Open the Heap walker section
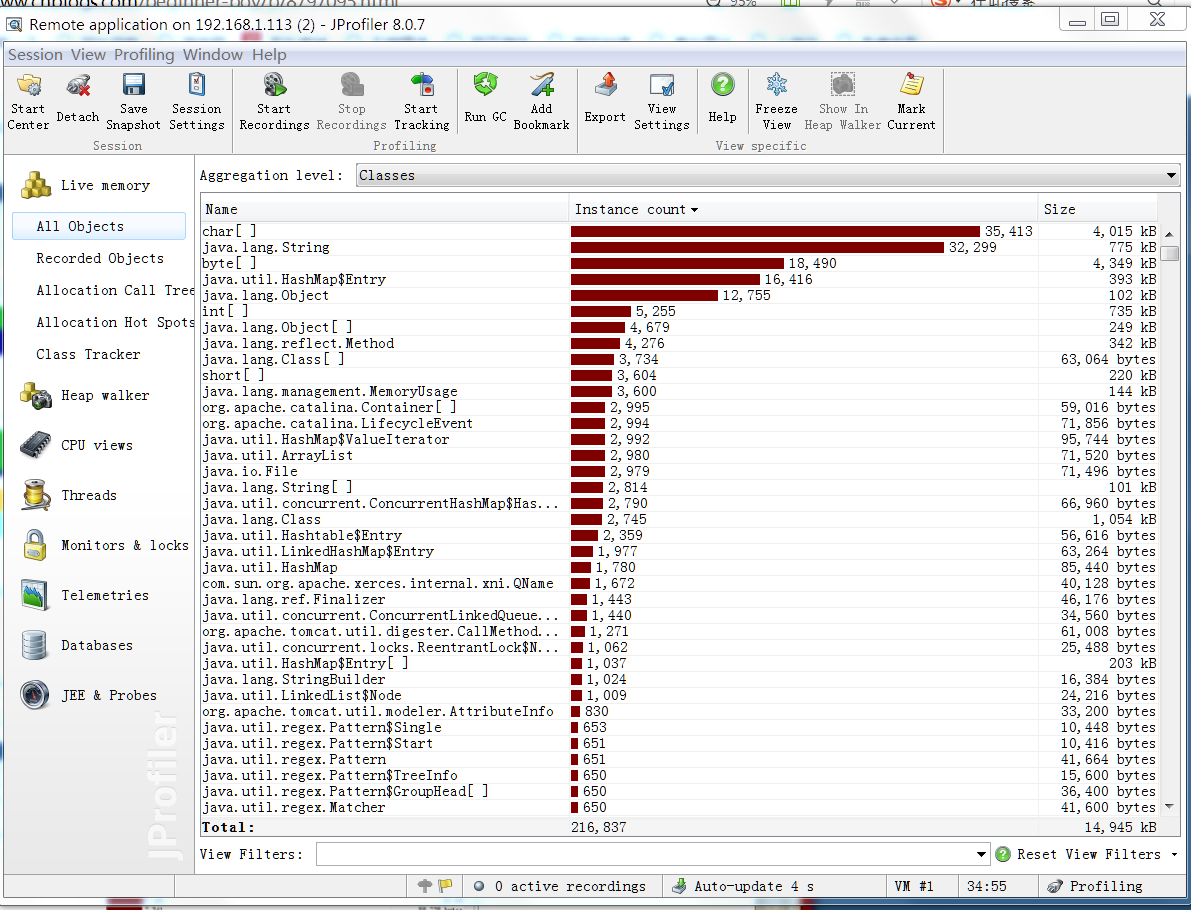1191x910 pixels. [85, 395]
